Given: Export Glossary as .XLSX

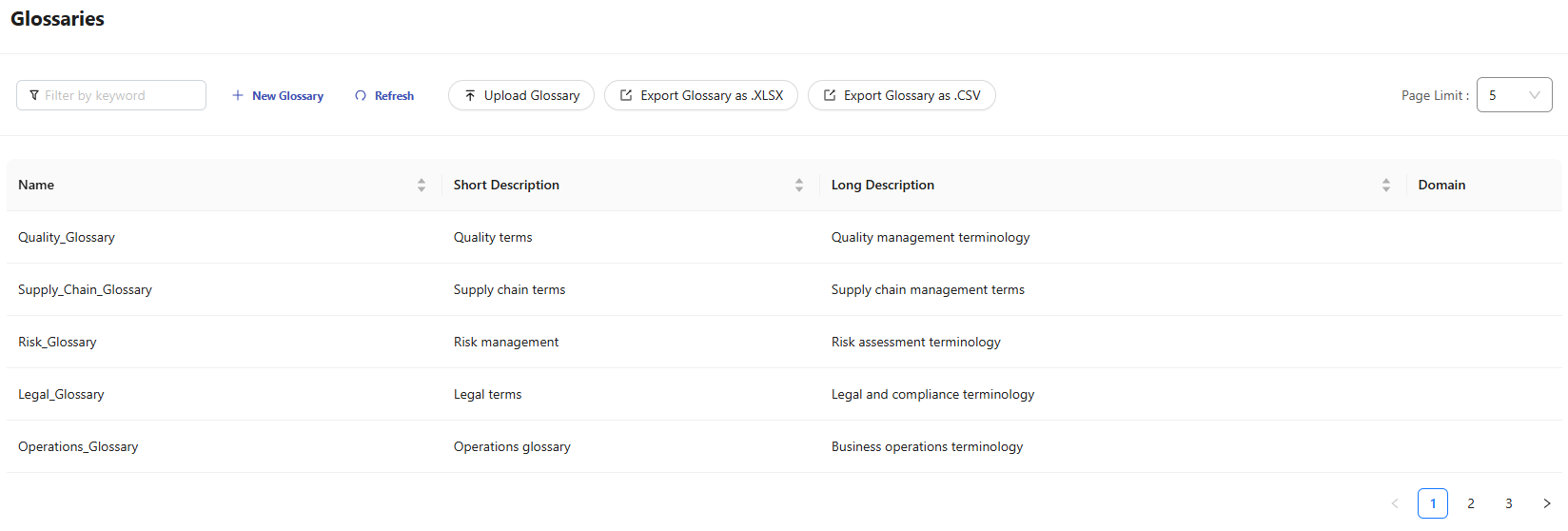Looking at the screenshot, I should pos(701,96).
